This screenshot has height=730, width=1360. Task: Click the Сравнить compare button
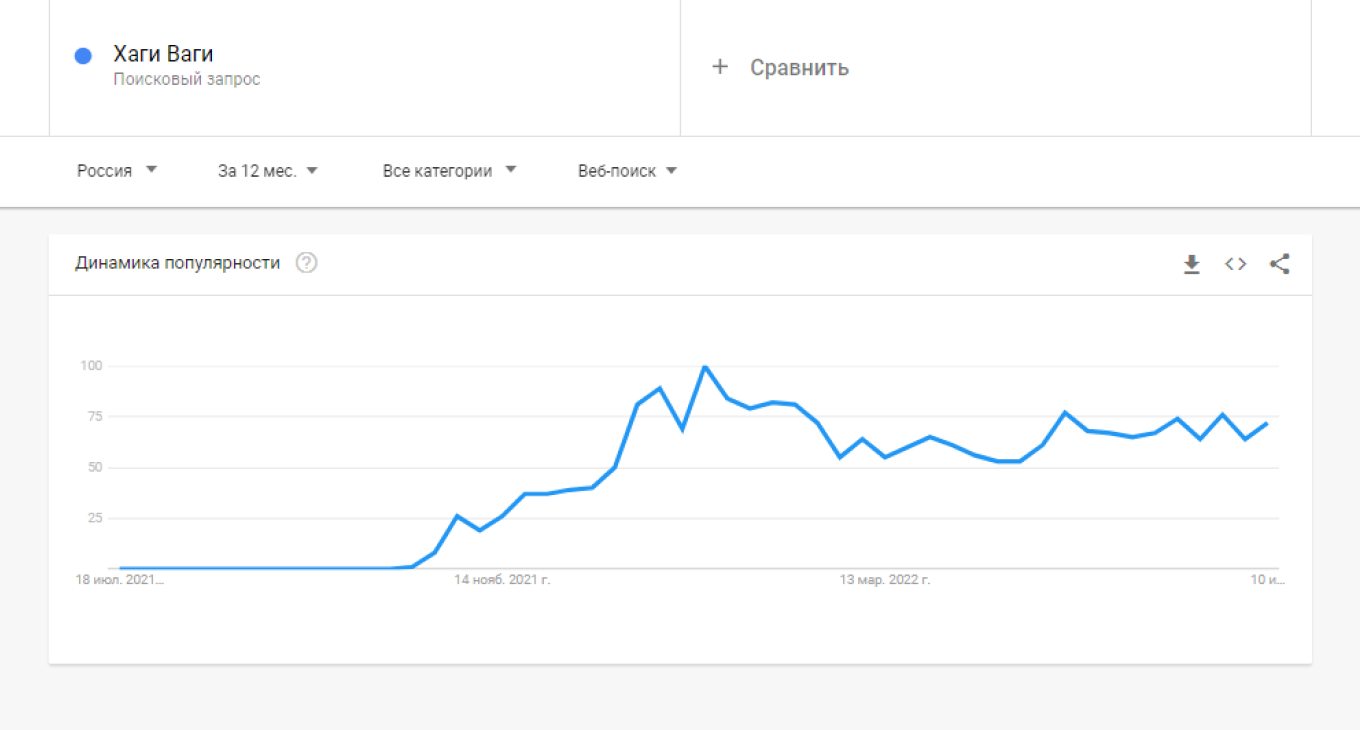click(799, 68)
